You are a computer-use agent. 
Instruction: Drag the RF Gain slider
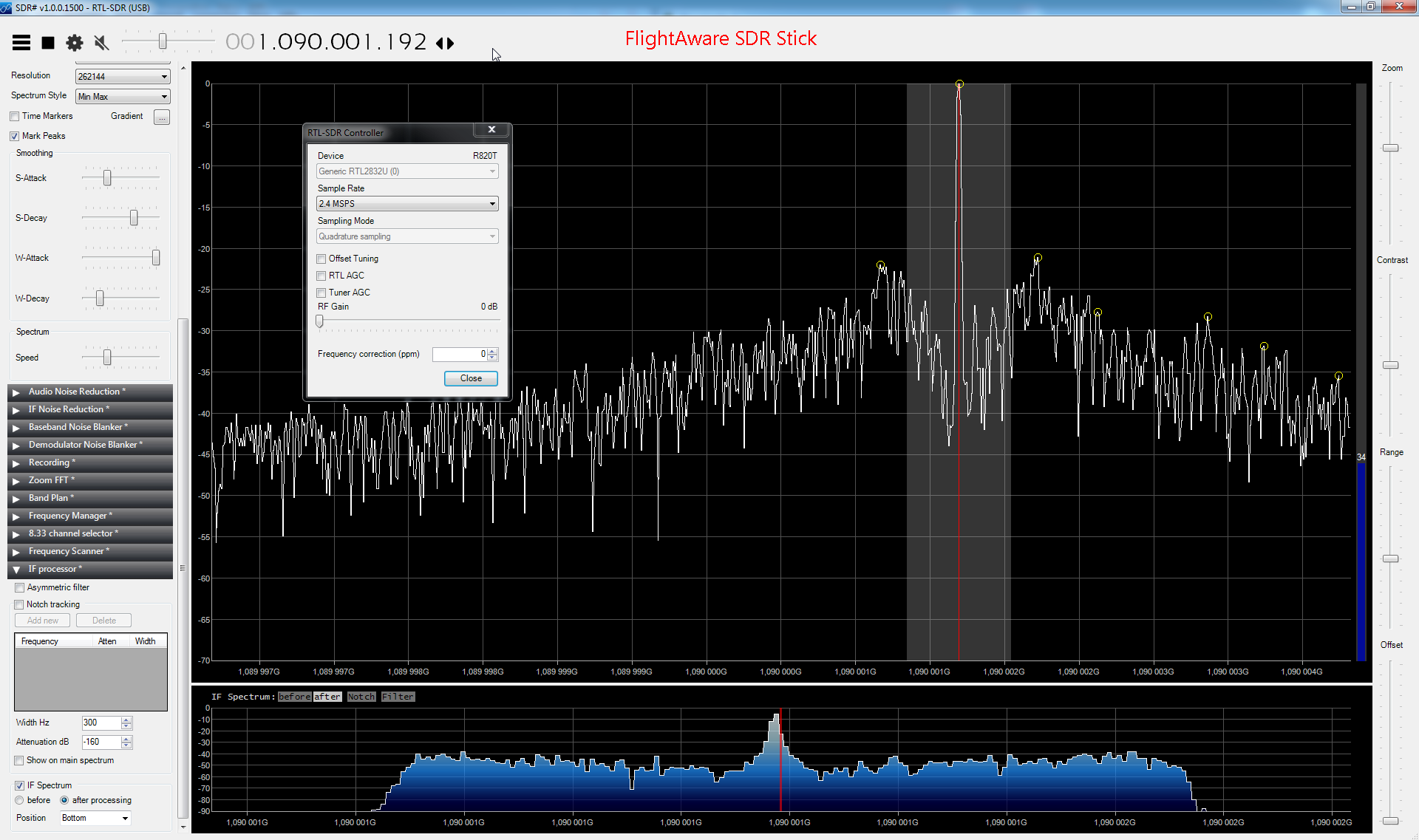tap(319, 320)
